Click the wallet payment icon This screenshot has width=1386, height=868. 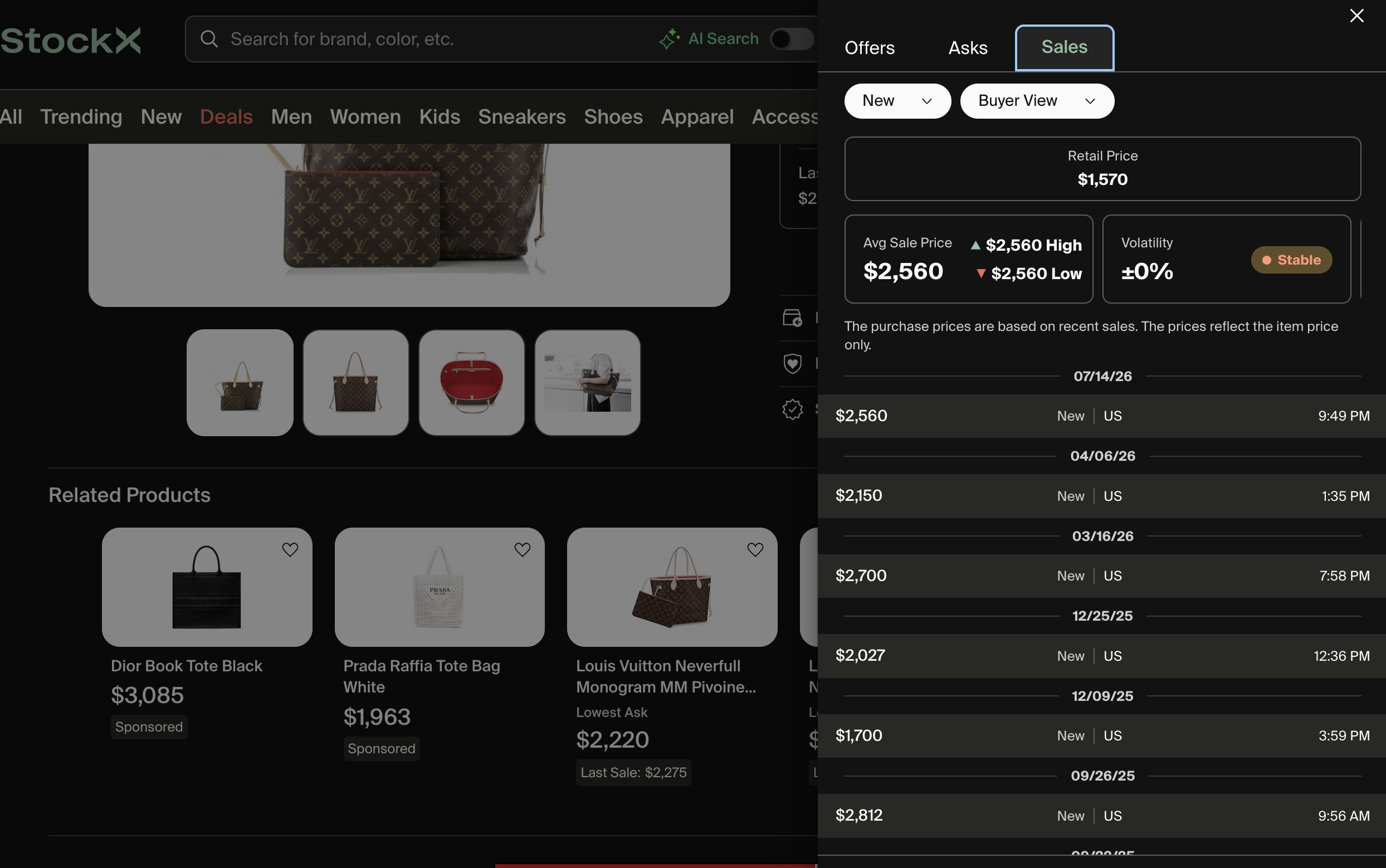793,318
